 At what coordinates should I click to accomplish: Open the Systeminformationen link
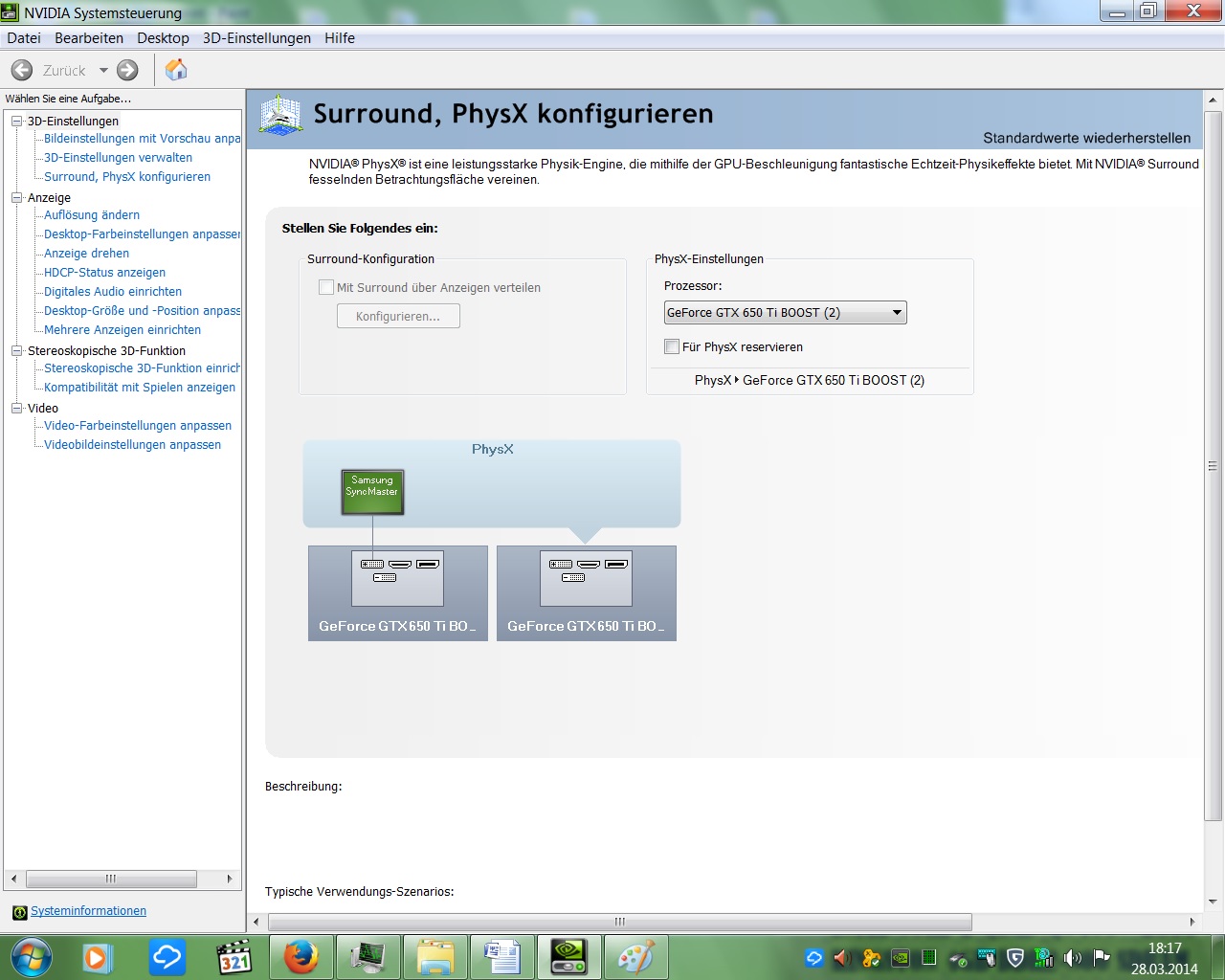point(88,911)
